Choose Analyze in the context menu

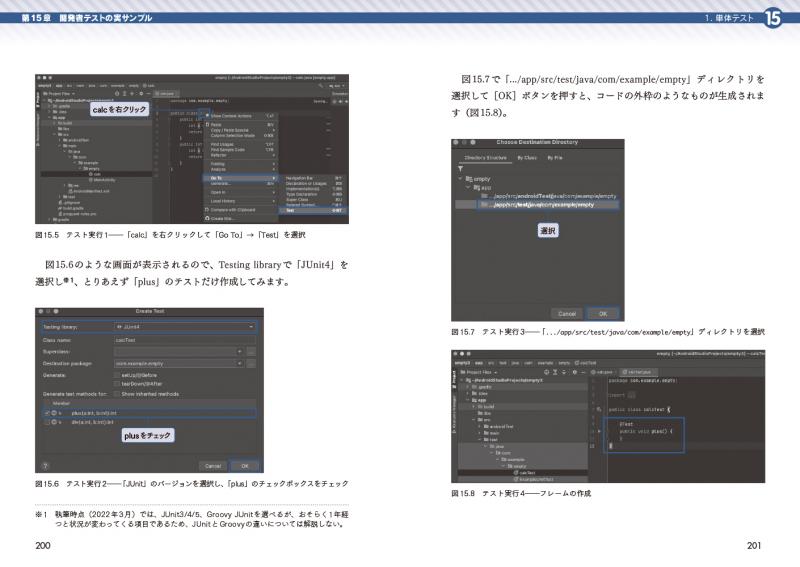(240, 169)
